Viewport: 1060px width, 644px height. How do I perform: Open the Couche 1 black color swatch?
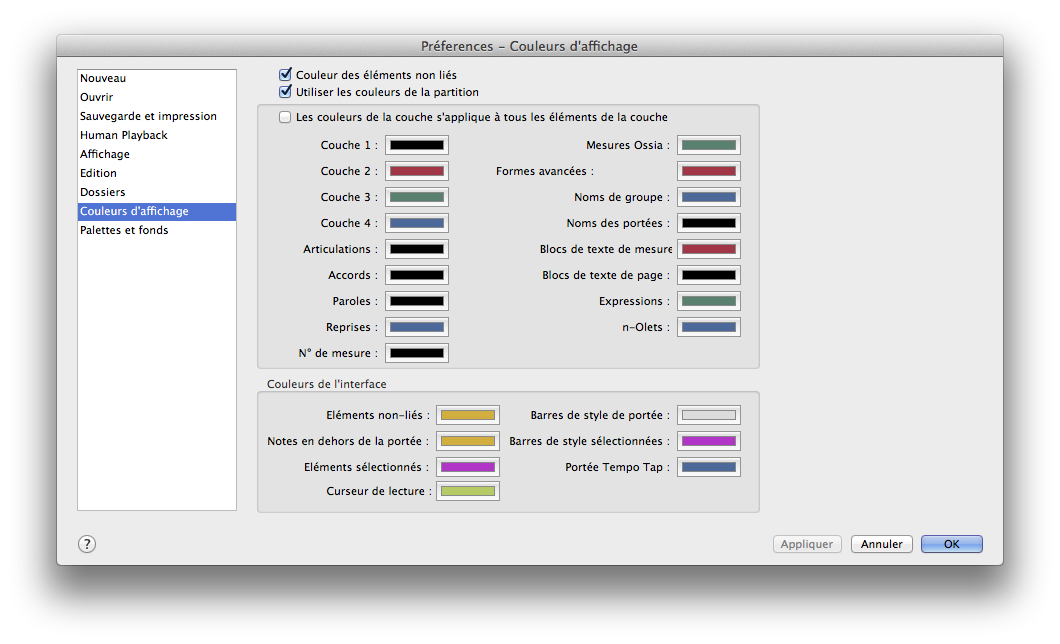(x=417, y=145)
